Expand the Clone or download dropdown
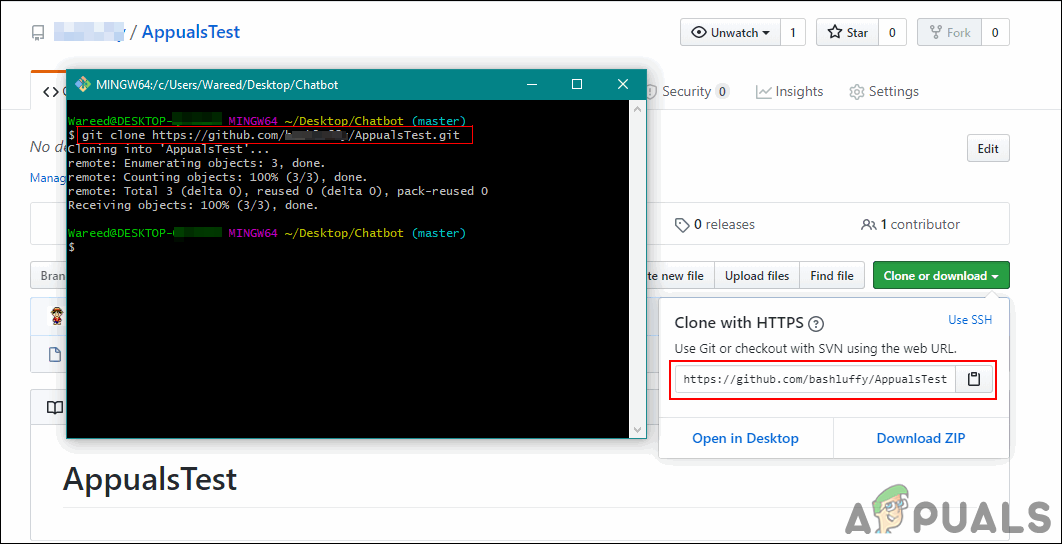1062x544 pixels. [x=940, y=276]
